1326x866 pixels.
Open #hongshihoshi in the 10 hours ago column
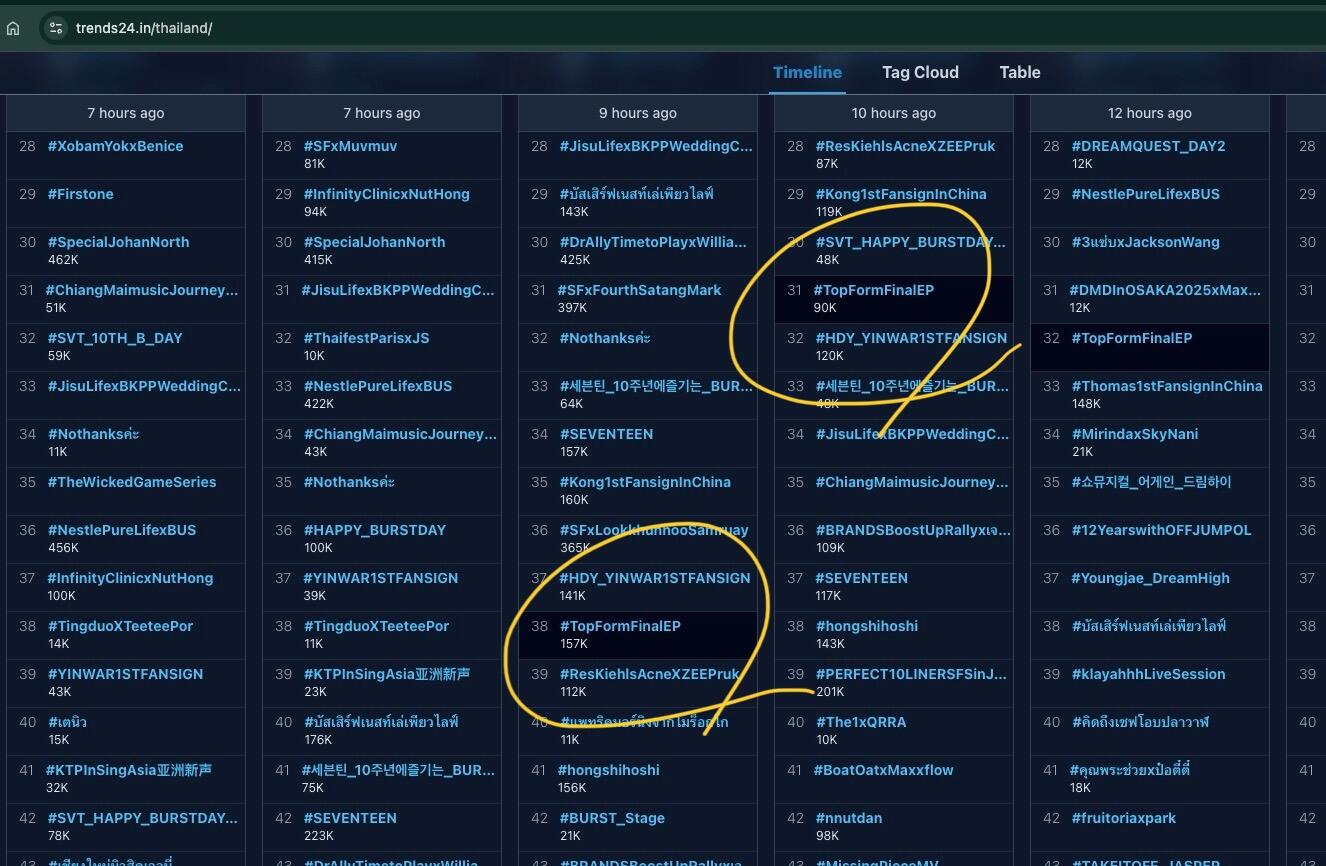(866, 626)
